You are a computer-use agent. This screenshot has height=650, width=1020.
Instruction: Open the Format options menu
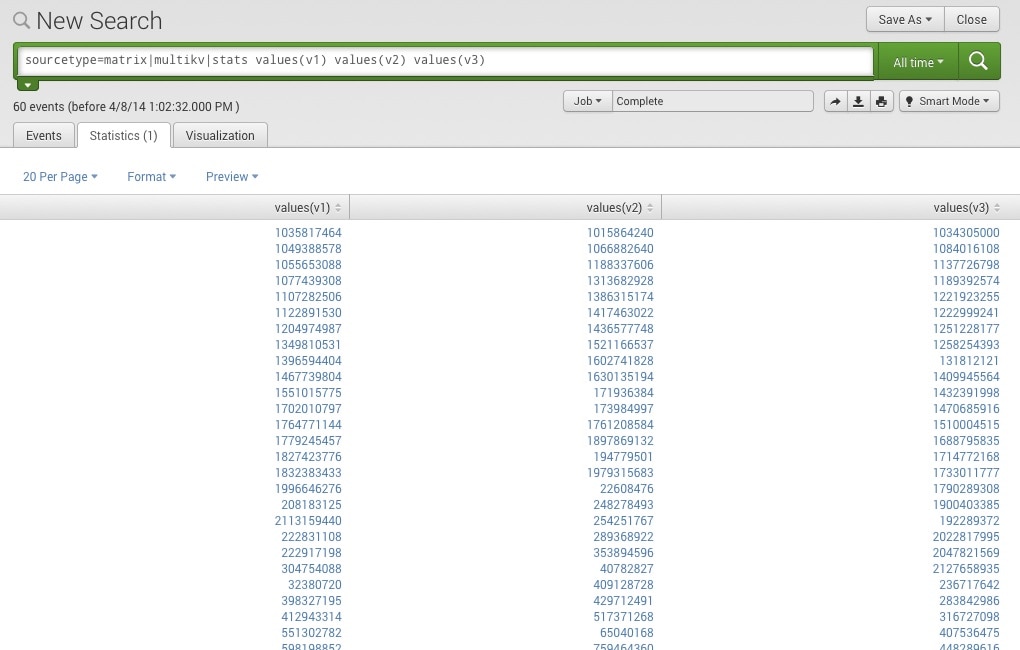pos(151,177)
